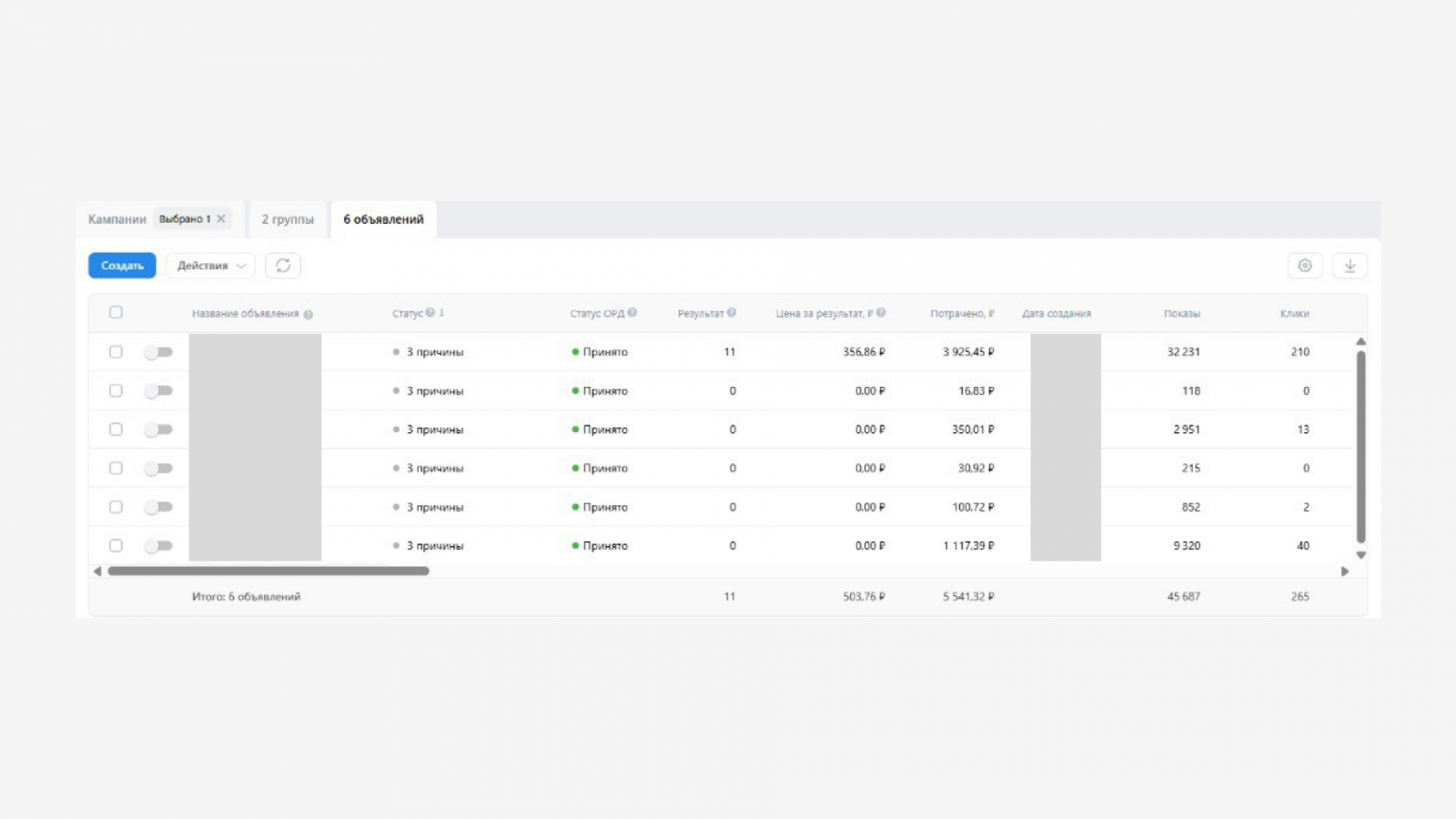1456x819 pixels.
Task: Click the vertical scroll down arrow
Action: 1361,555
